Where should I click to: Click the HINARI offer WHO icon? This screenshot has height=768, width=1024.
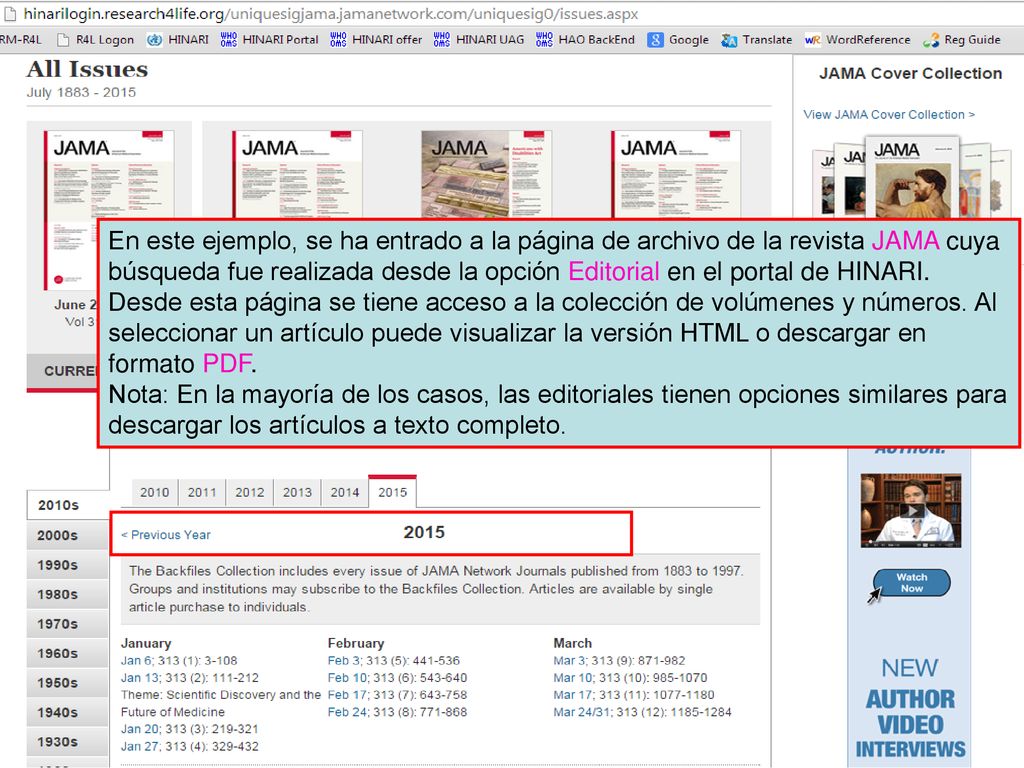(338, 40)
